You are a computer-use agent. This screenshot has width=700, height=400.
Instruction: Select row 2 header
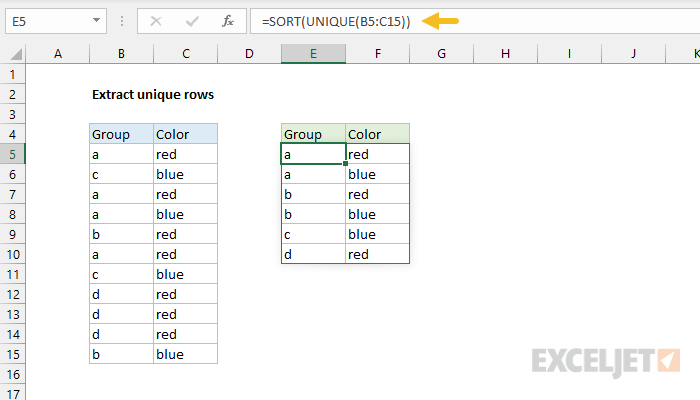[12, 94]
